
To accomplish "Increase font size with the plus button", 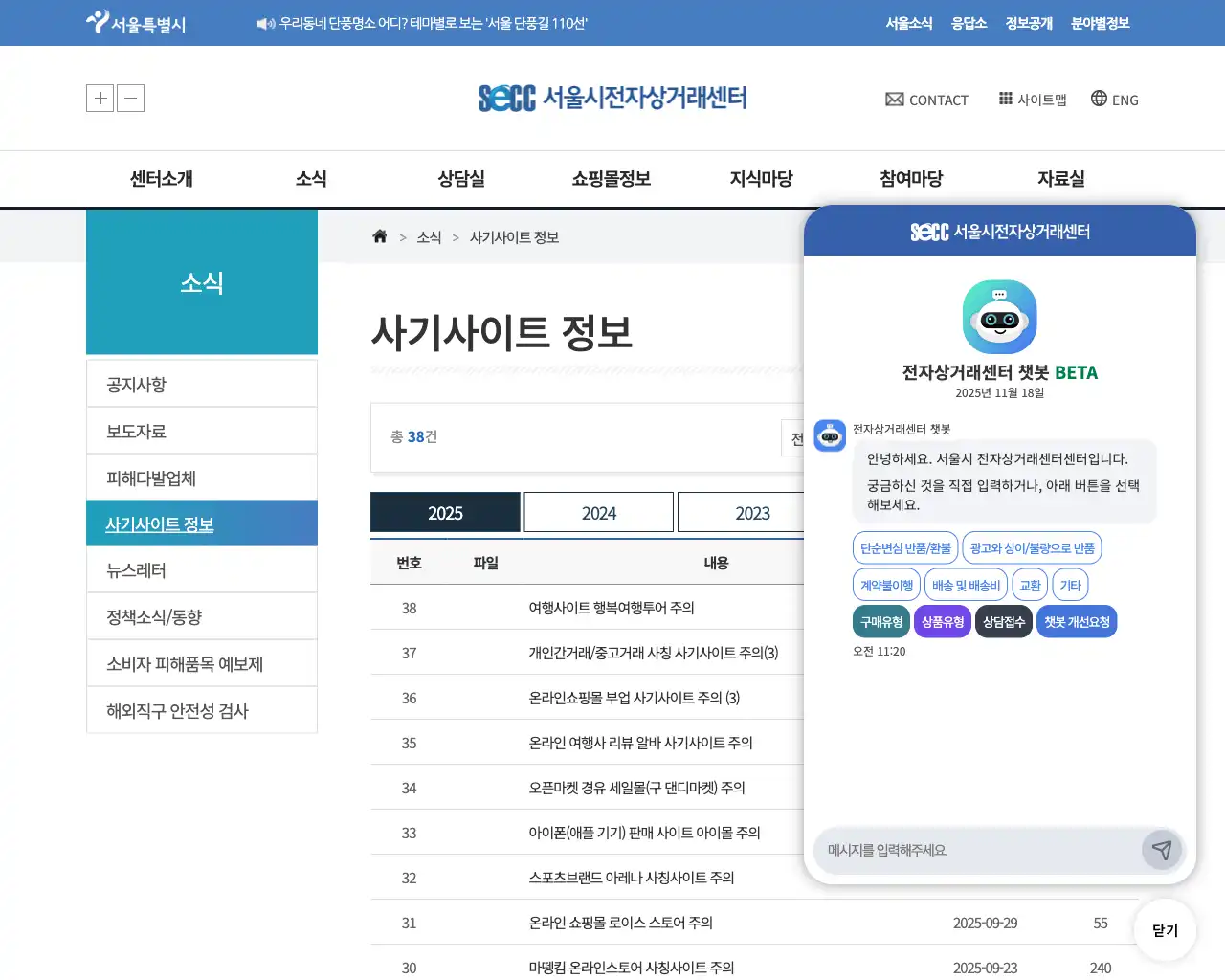I will click(100, 98).
